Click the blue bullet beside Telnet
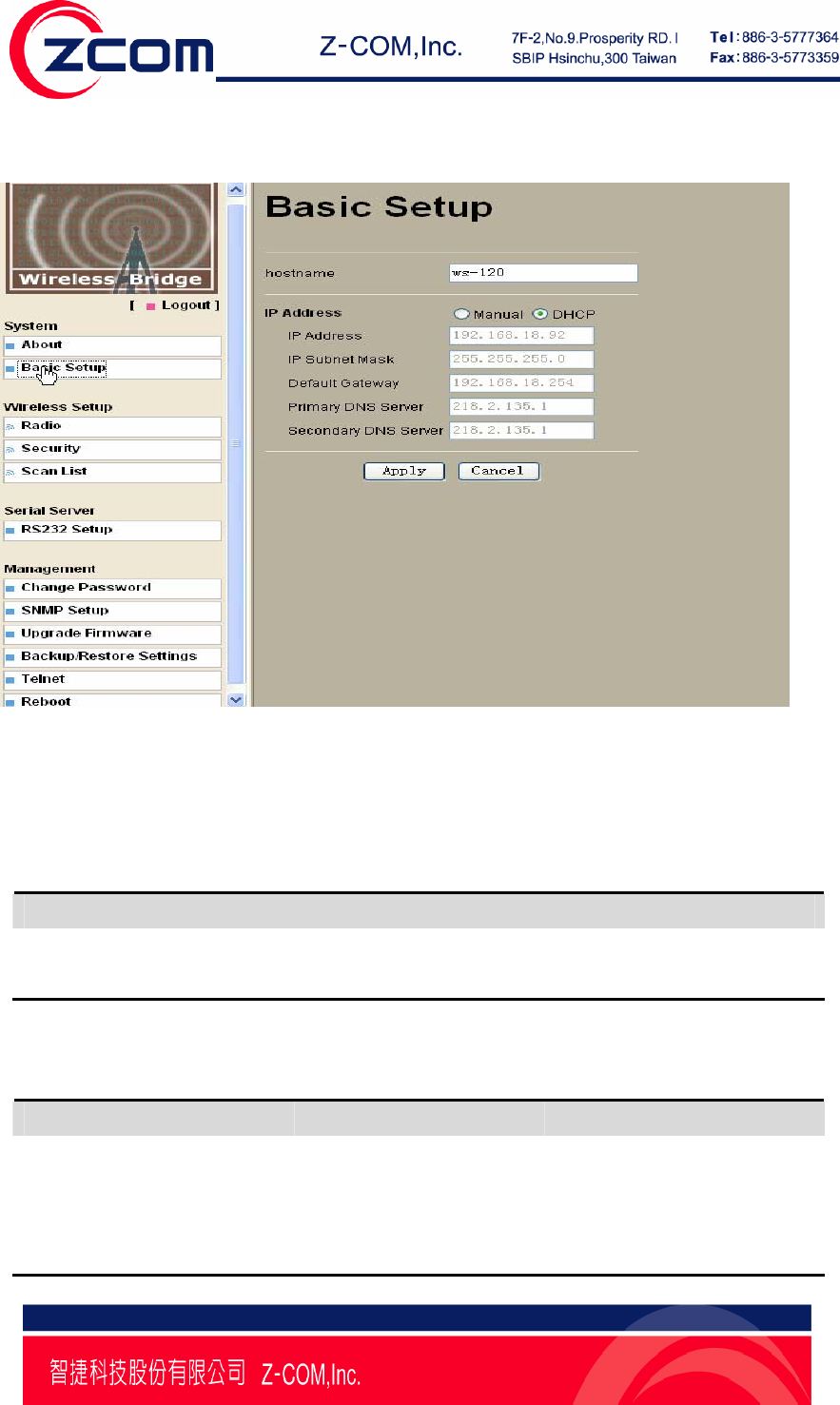The width and height of the screenshot is (840, 1405). click(10, 680)
